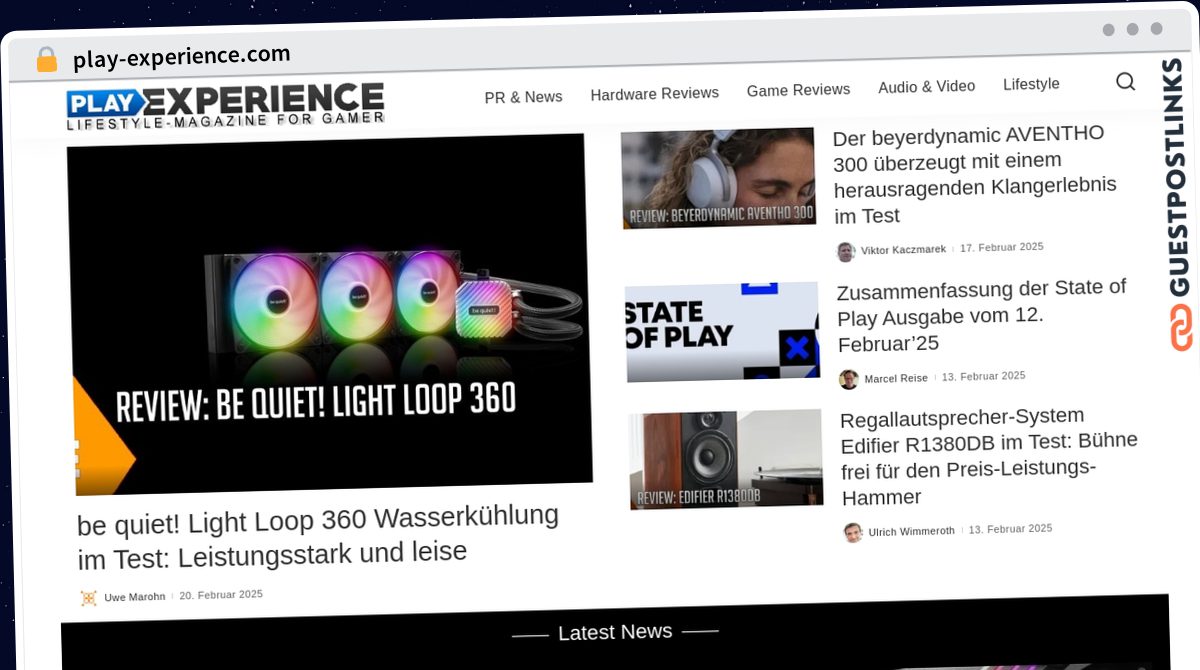Open the Hardware Reviews menu
Image resolution: width=1200 pixels, height=670 pixels.
pos(654,94)
